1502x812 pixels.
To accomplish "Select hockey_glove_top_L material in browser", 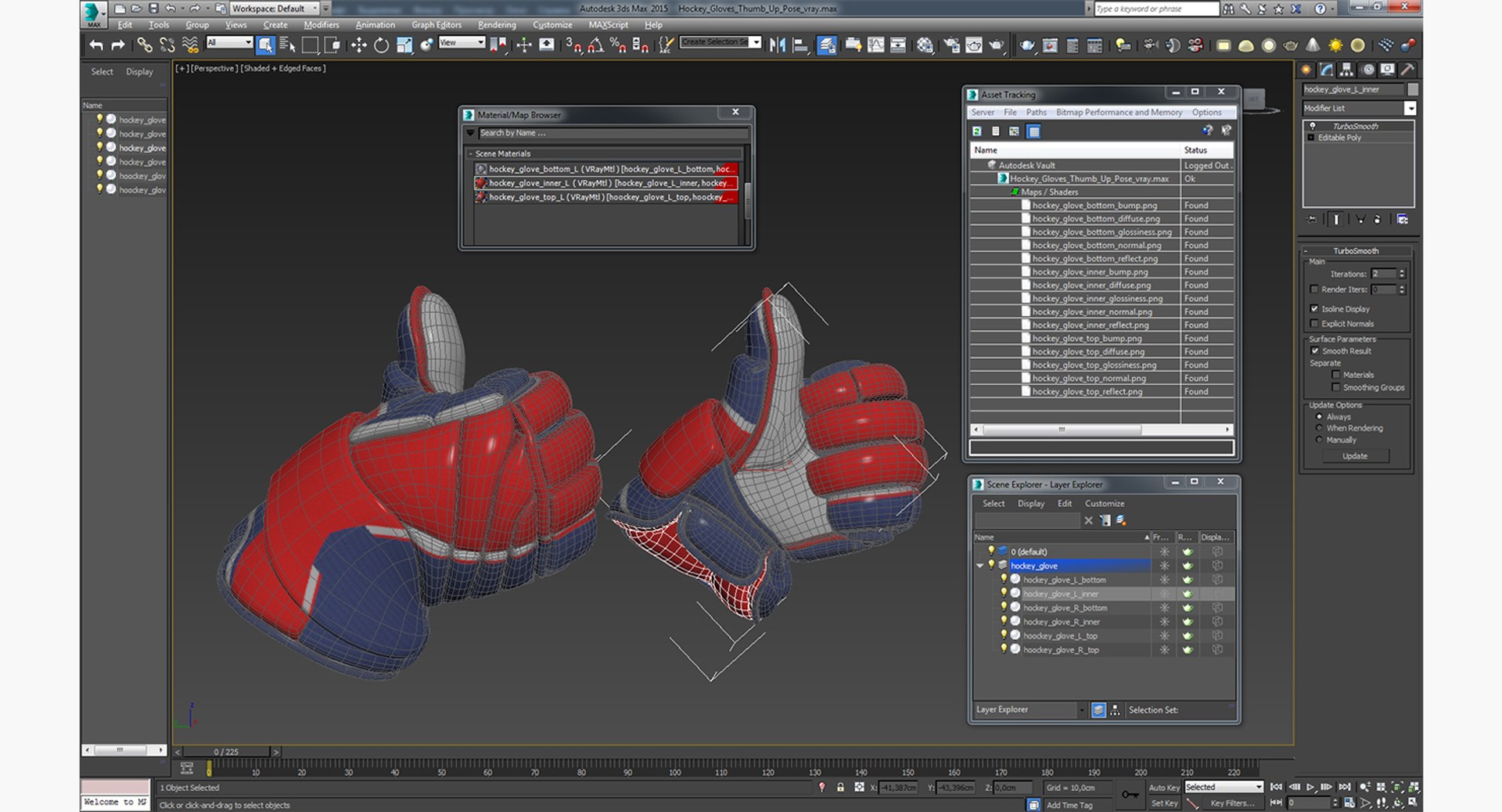I will point(606,197).
